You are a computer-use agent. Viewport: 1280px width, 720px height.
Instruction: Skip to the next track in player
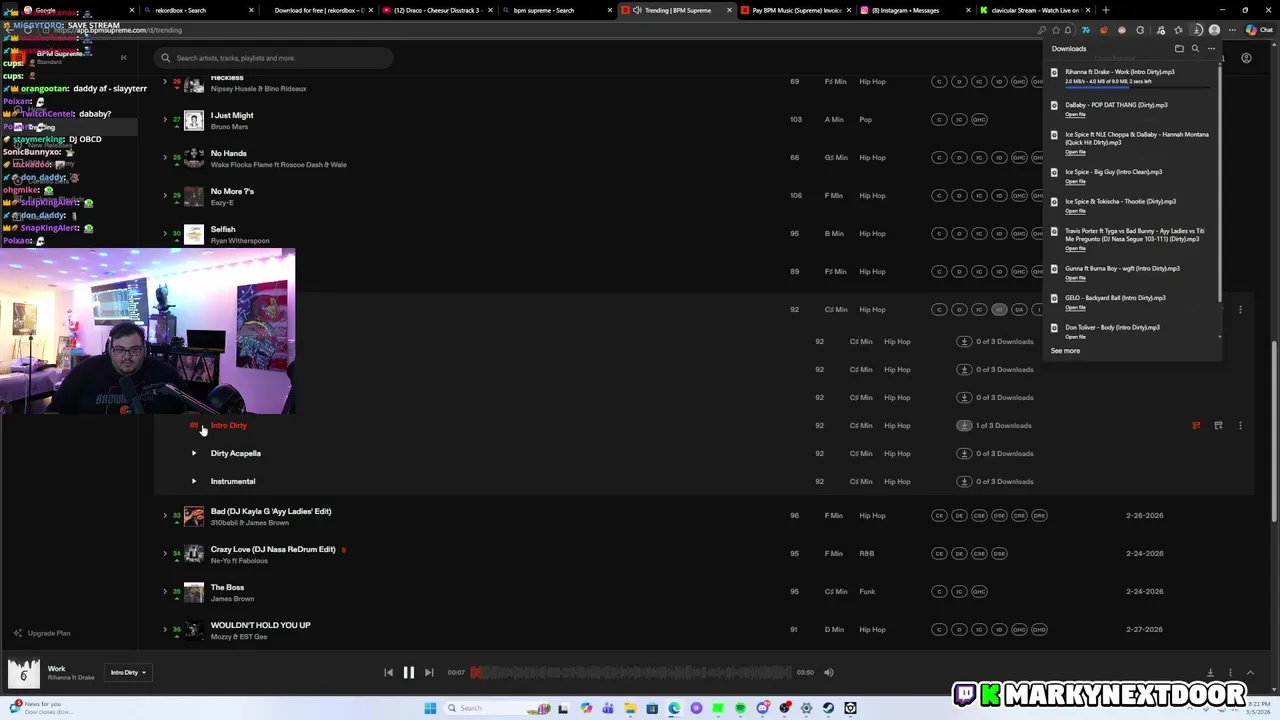[429, 672]
